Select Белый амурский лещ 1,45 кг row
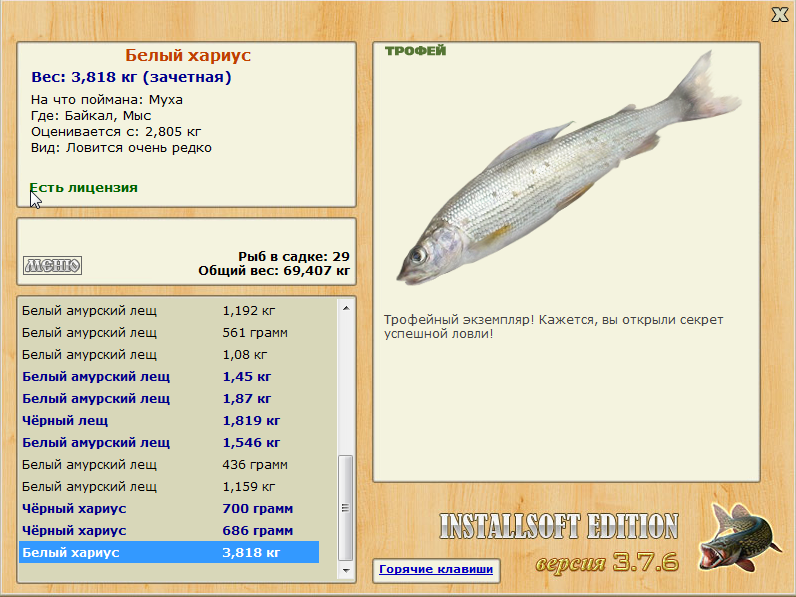Viewport: 796px width, 597px height. pyautogui.click(x=169, y=377)
